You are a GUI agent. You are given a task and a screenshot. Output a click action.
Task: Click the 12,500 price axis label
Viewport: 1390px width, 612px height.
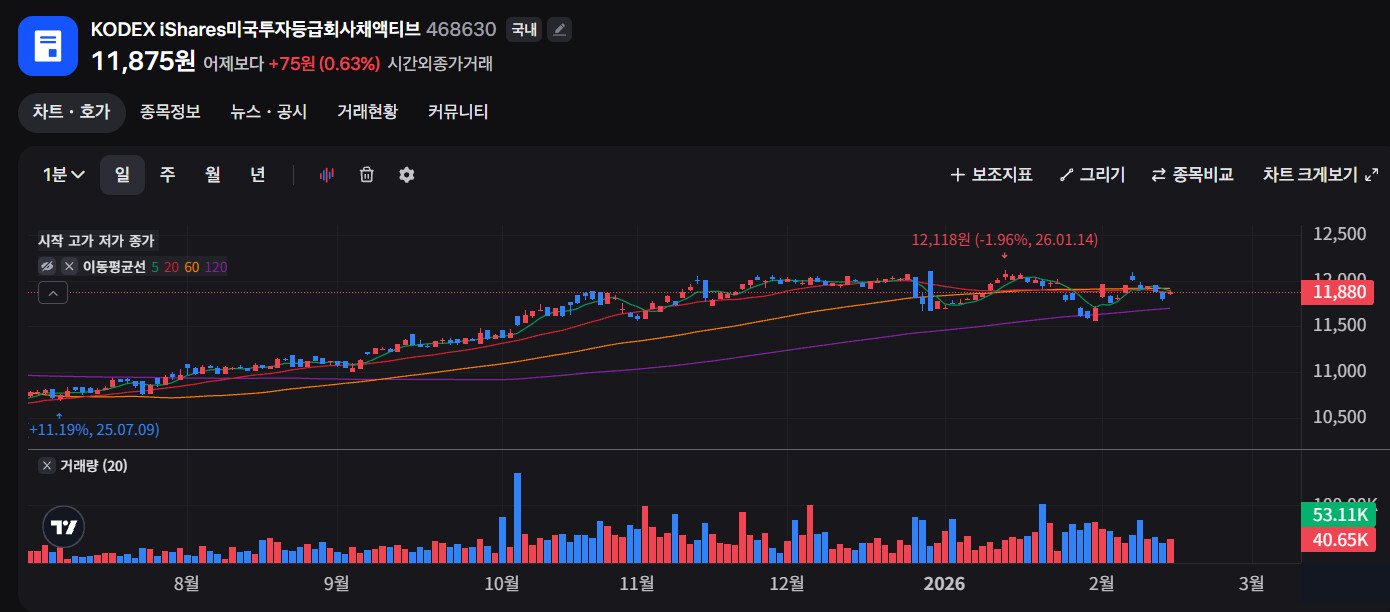[x=1339, y=234]
